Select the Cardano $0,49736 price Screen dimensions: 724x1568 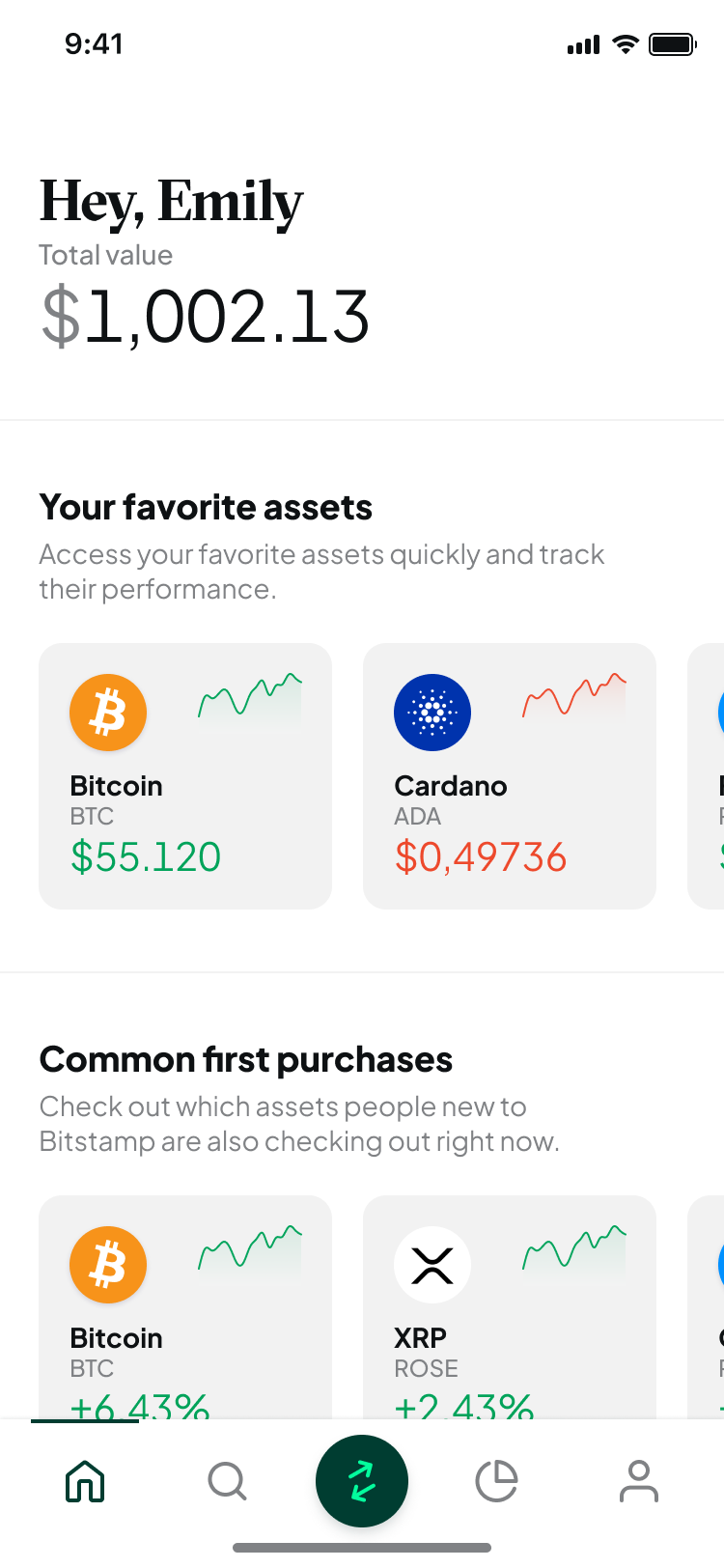click(481, 857)
